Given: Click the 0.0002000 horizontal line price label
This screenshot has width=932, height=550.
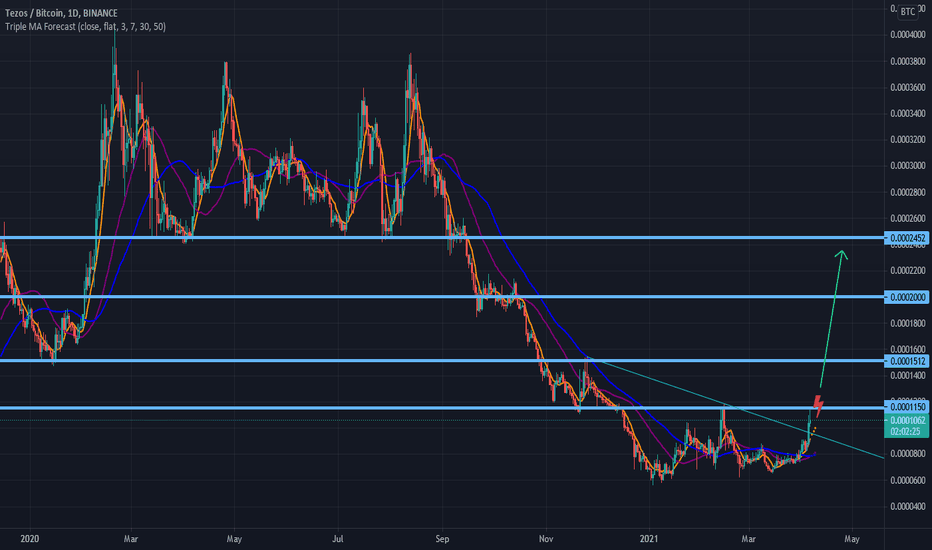Looking at the screenshot, I should [x=906, y=297].
